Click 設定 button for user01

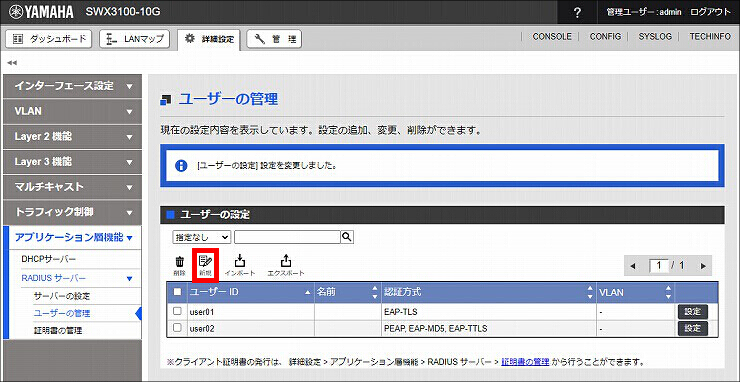693,312
